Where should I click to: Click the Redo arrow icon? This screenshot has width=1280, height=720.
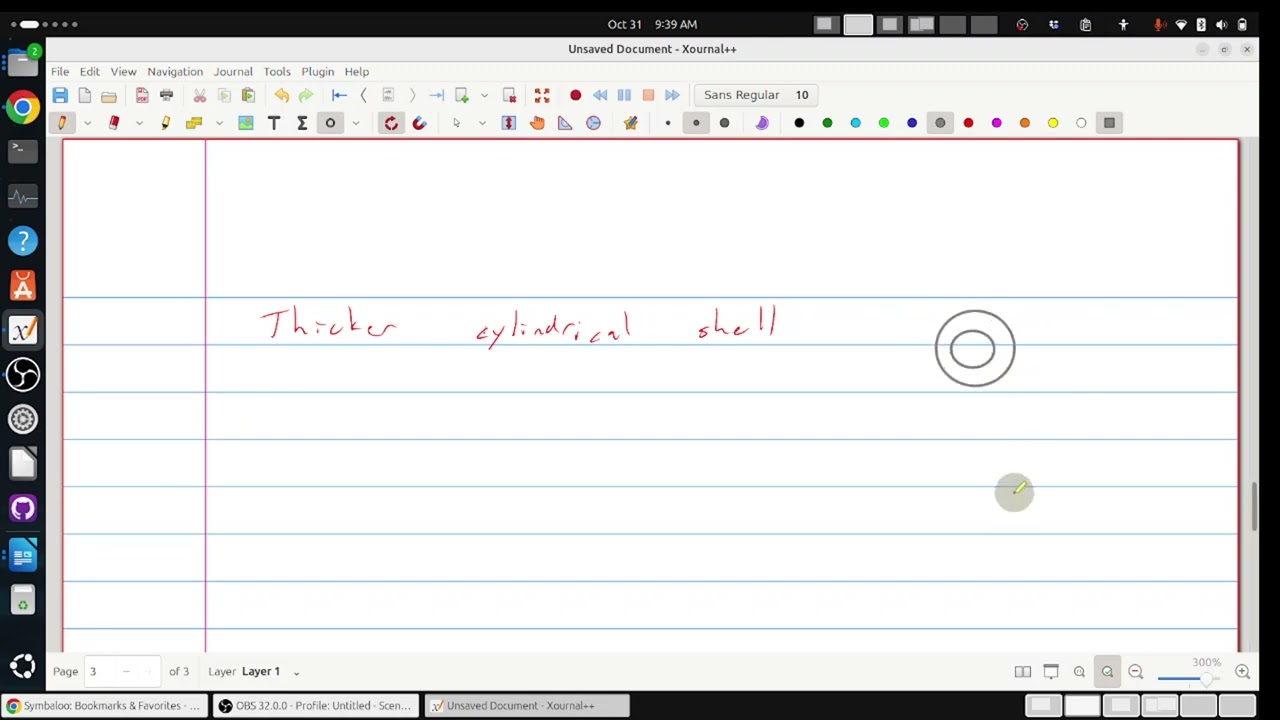(x=306, y=95)
